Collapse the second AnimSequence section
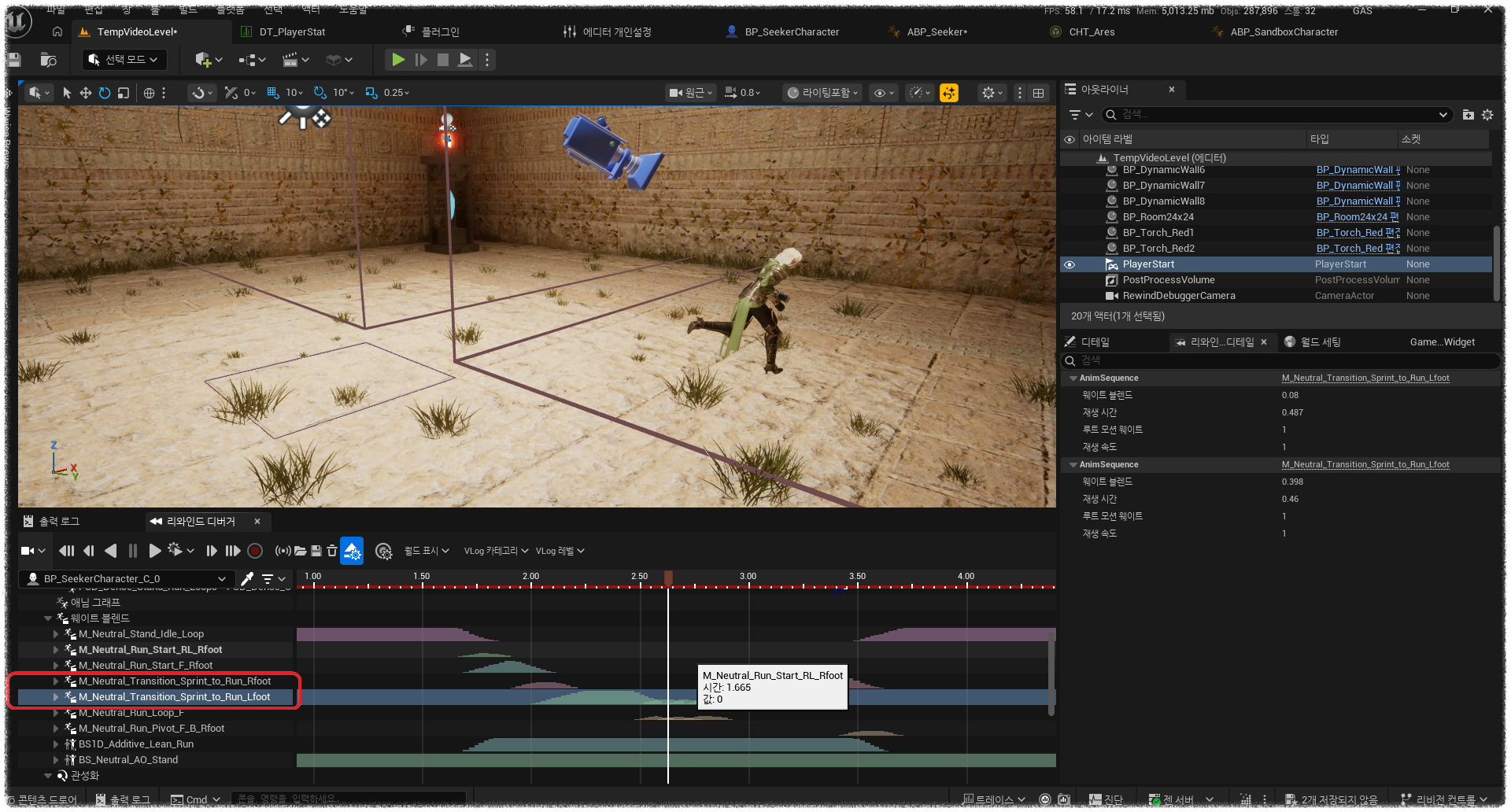 1073,465
